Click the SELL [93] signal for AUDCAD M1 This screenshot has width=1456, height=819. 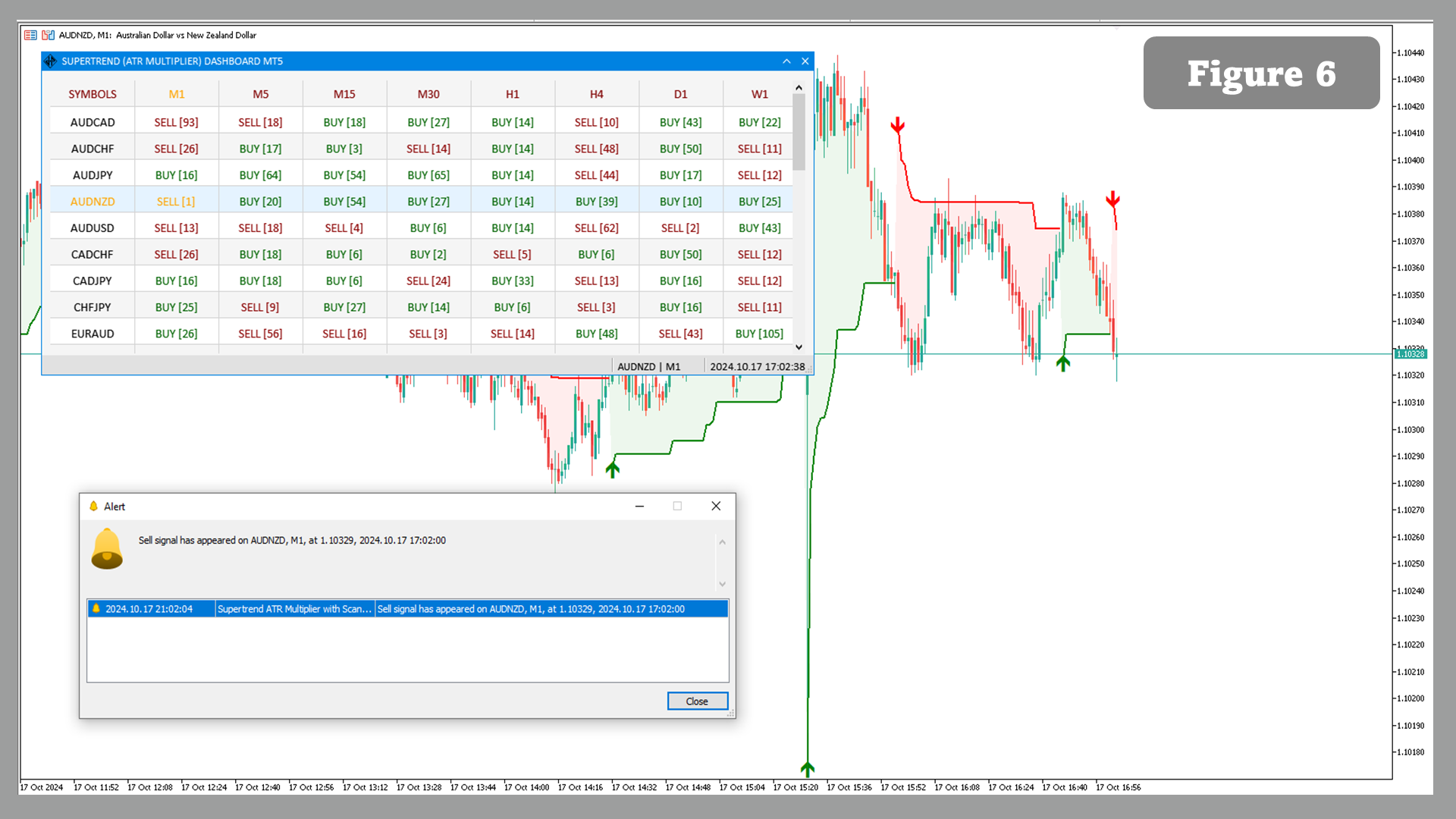tap(176, 121)
